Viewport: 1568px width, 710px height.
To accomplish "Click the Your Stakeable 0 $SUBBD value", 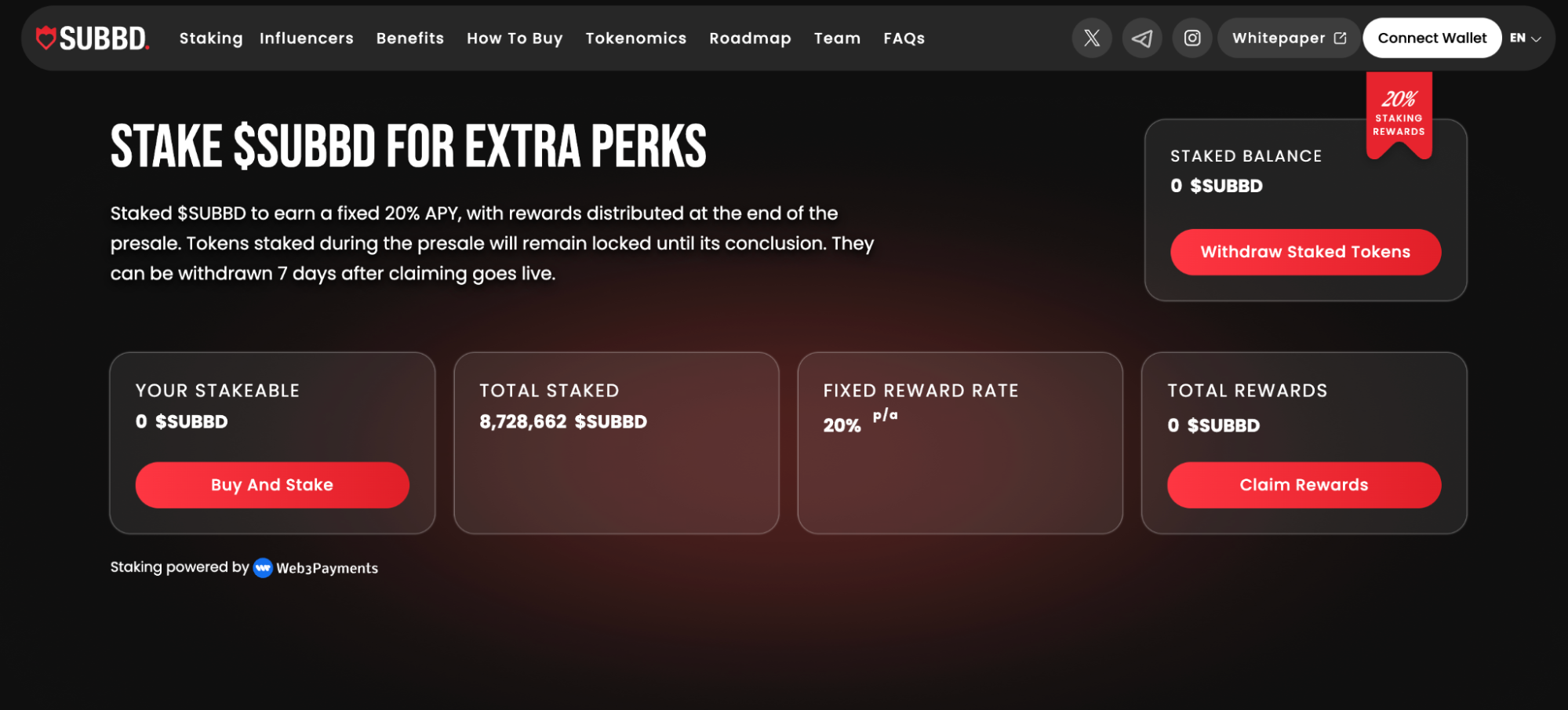I will click(182, 421).
